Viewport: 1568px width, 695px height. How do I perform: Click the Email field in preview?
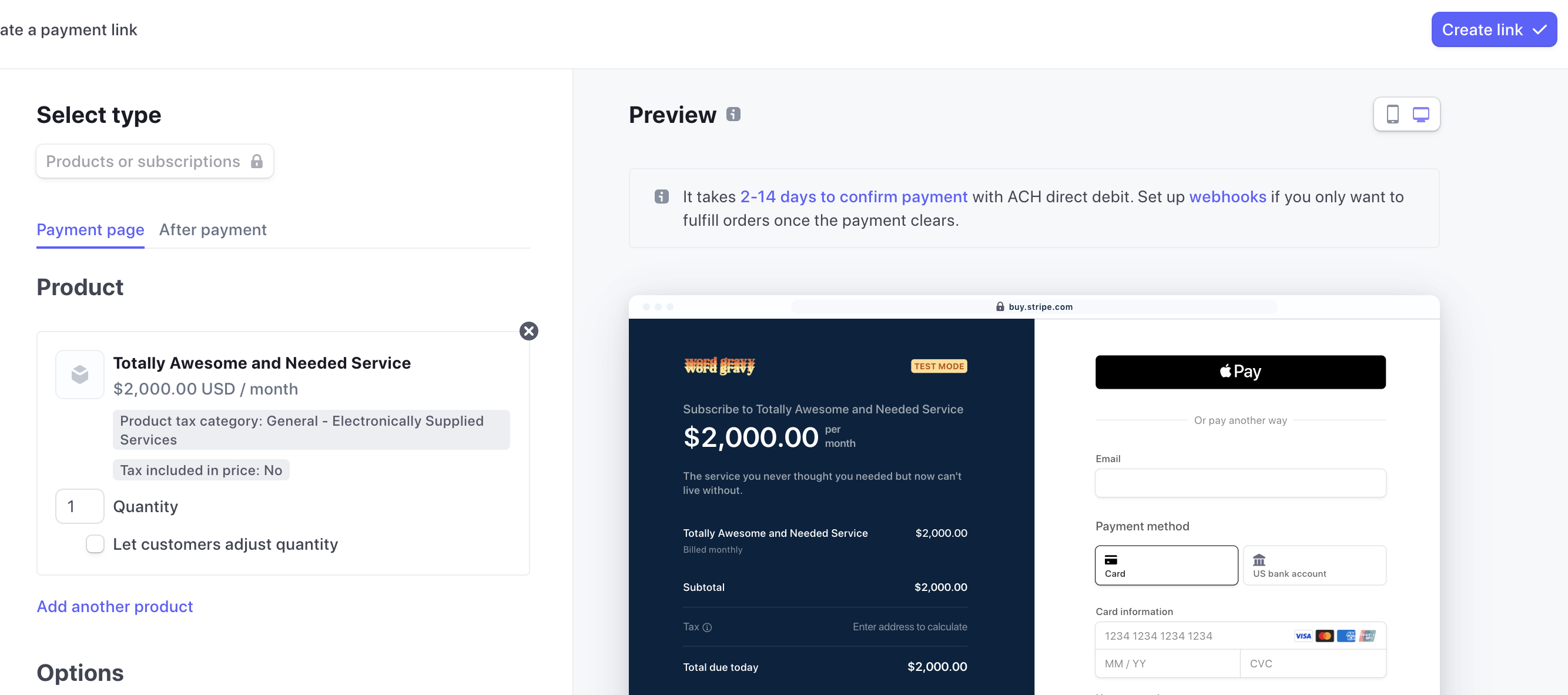coord(1240,483)
